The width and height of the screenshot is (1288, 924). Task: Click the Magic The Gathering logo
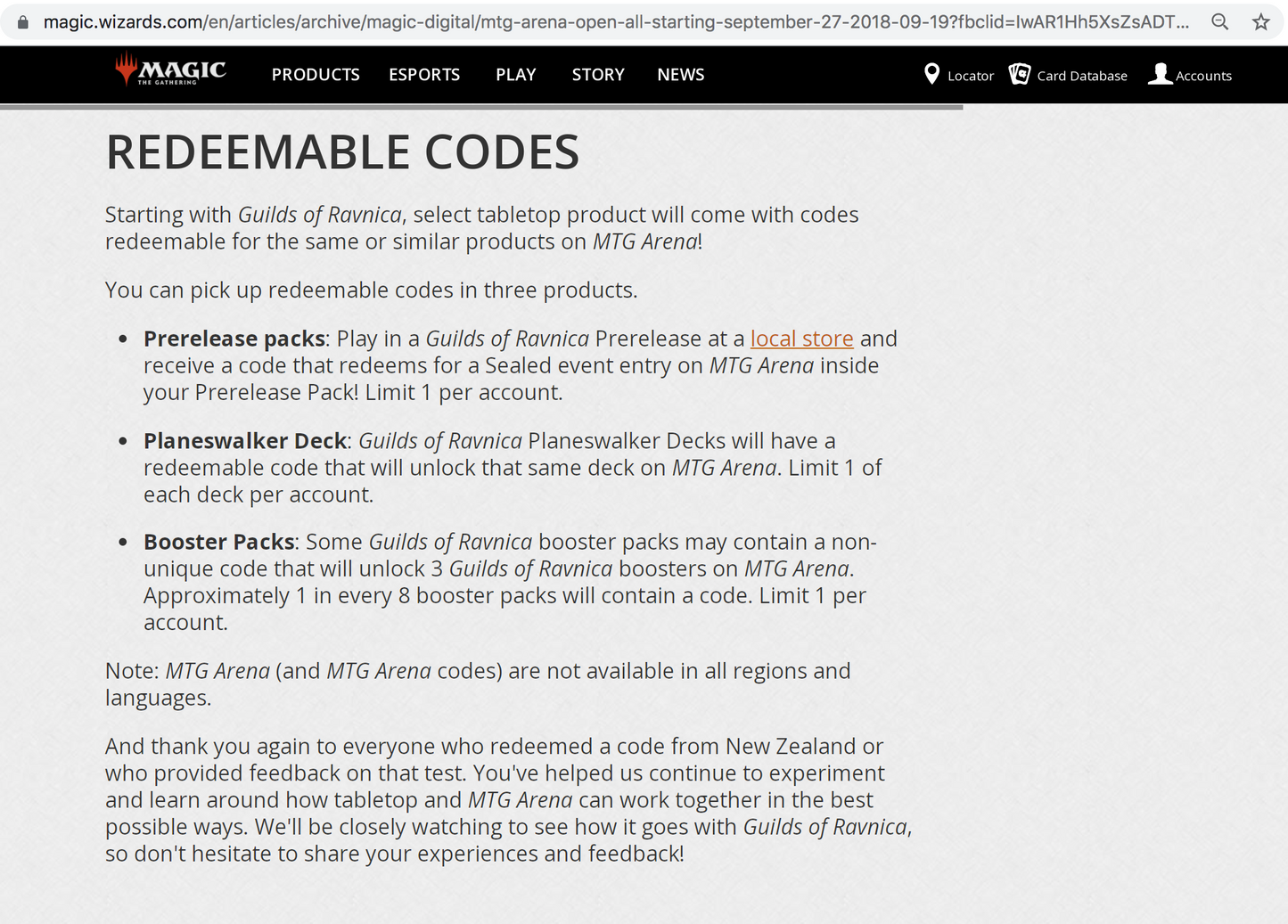coord(170,70)
